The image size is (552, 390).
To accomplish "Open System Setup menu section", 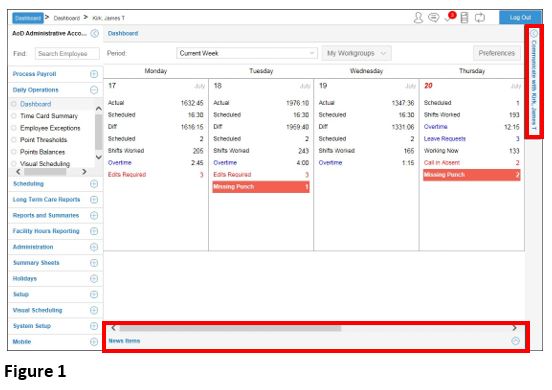I will point(32,326).
